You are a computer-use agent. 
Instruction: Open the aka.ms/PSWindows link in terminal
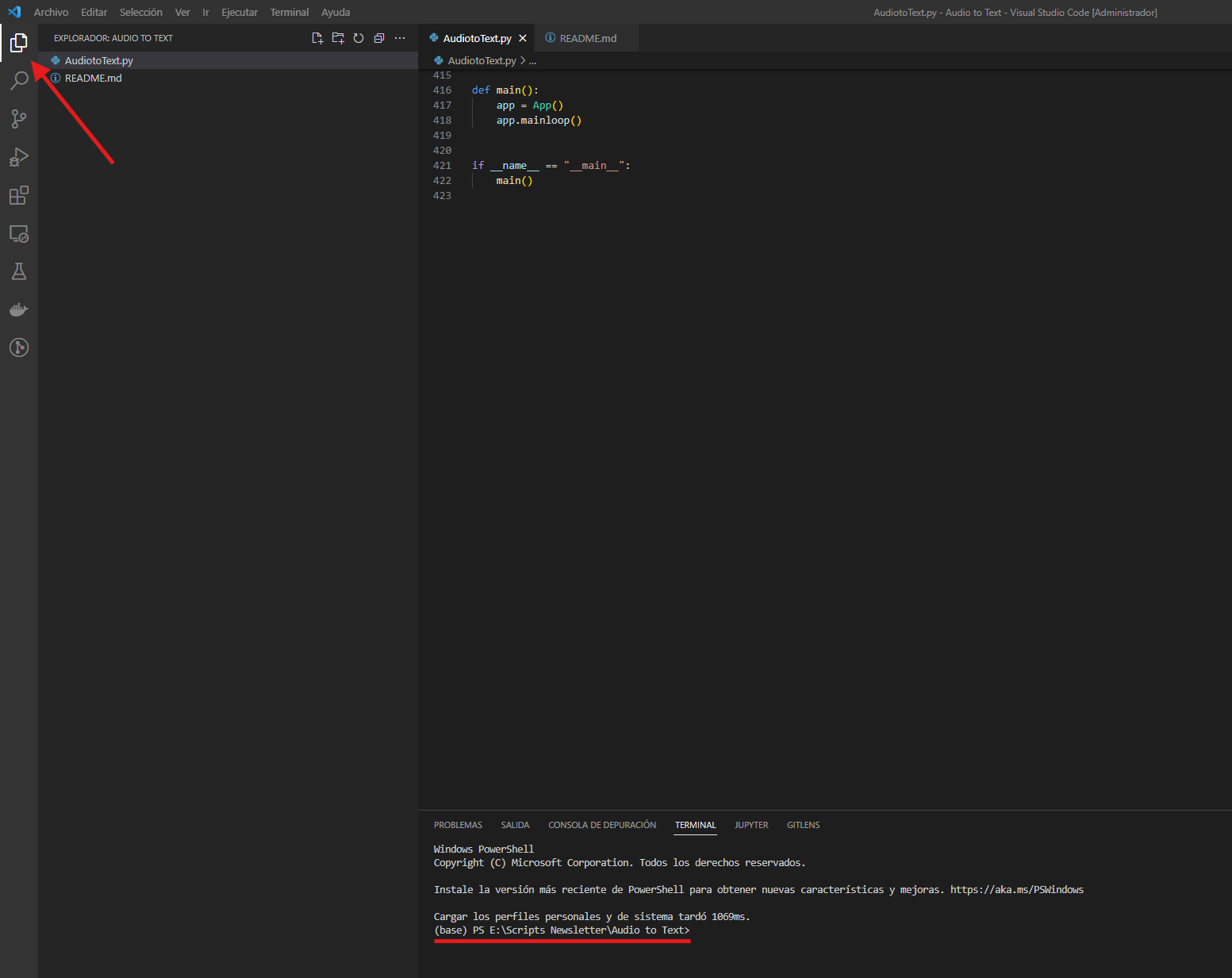pyautogui.click(x=1016, y=890)
